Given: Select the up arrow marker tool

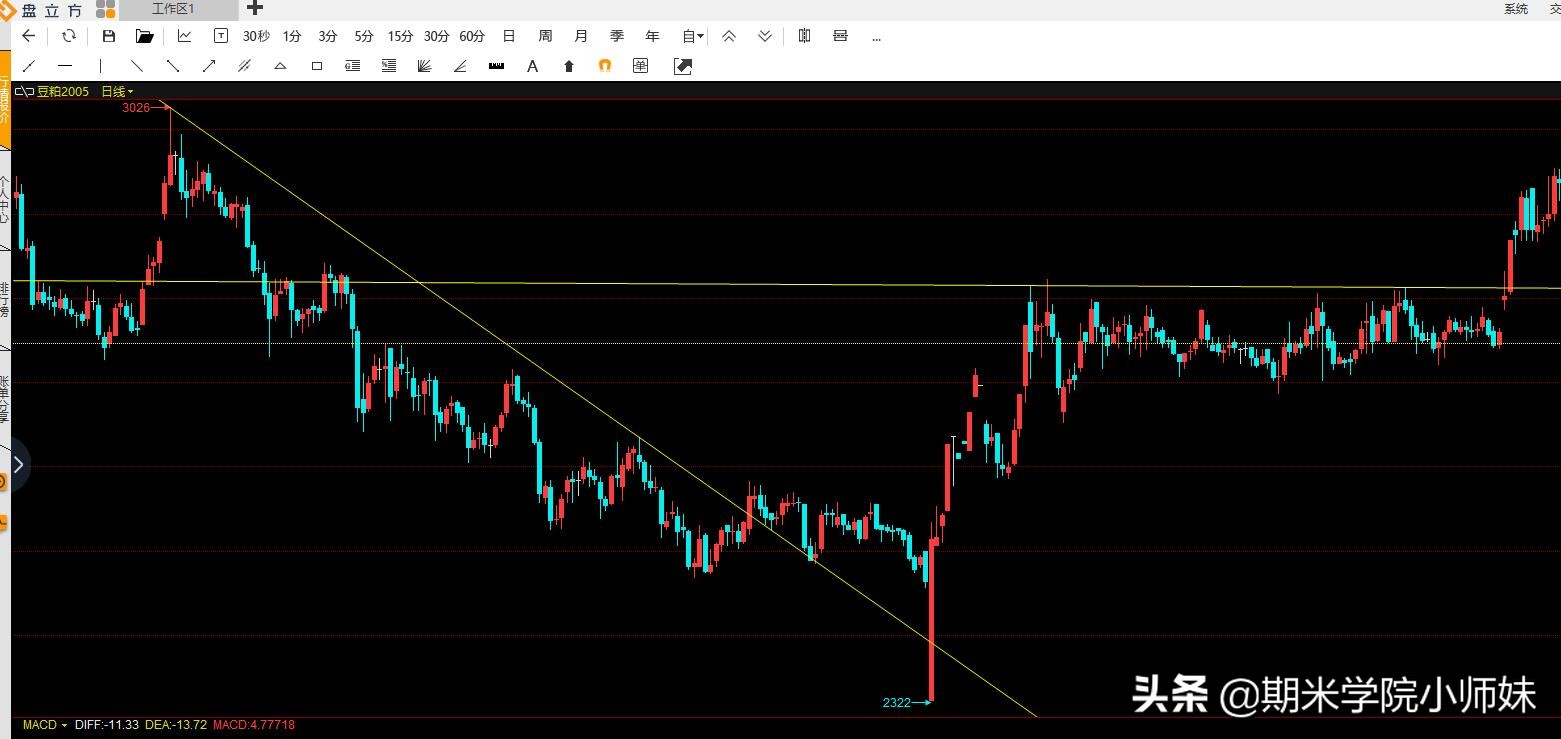Looking at the screenshot, I should point(569,66).
